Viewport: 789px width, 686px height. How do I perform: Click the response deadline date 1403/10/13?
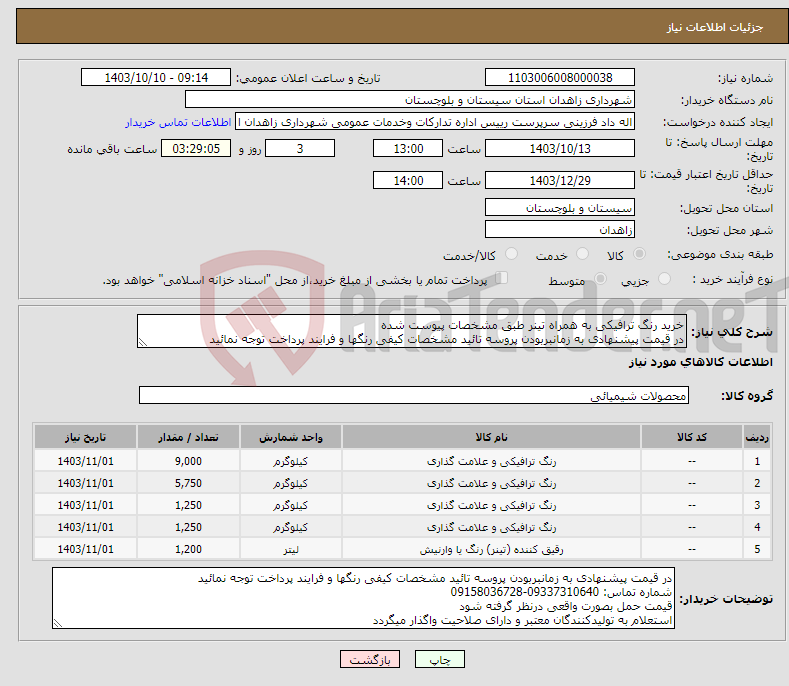560,148
